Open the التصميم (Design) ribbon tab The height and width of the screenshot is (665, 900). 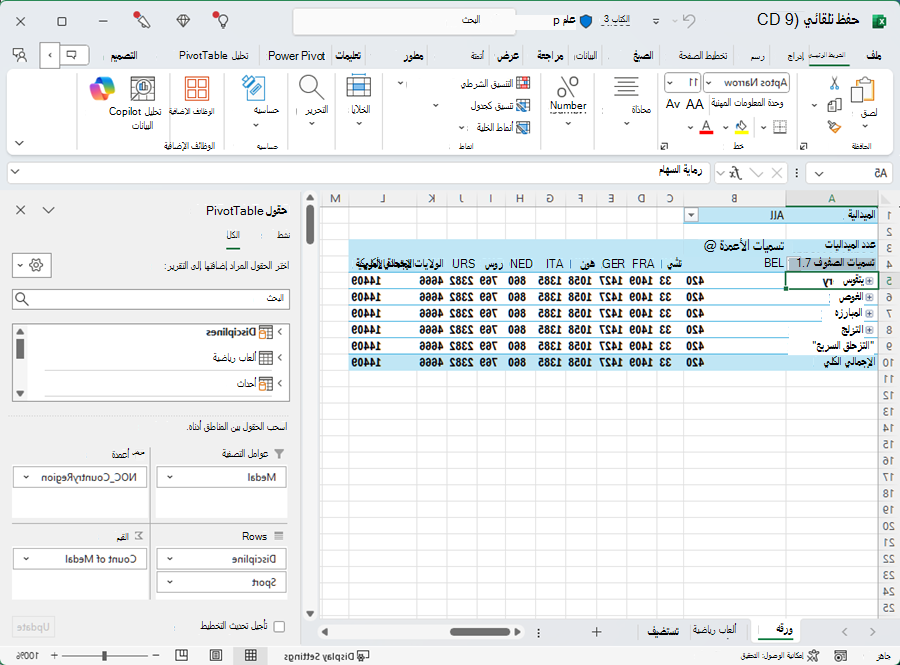pos(124,56)
